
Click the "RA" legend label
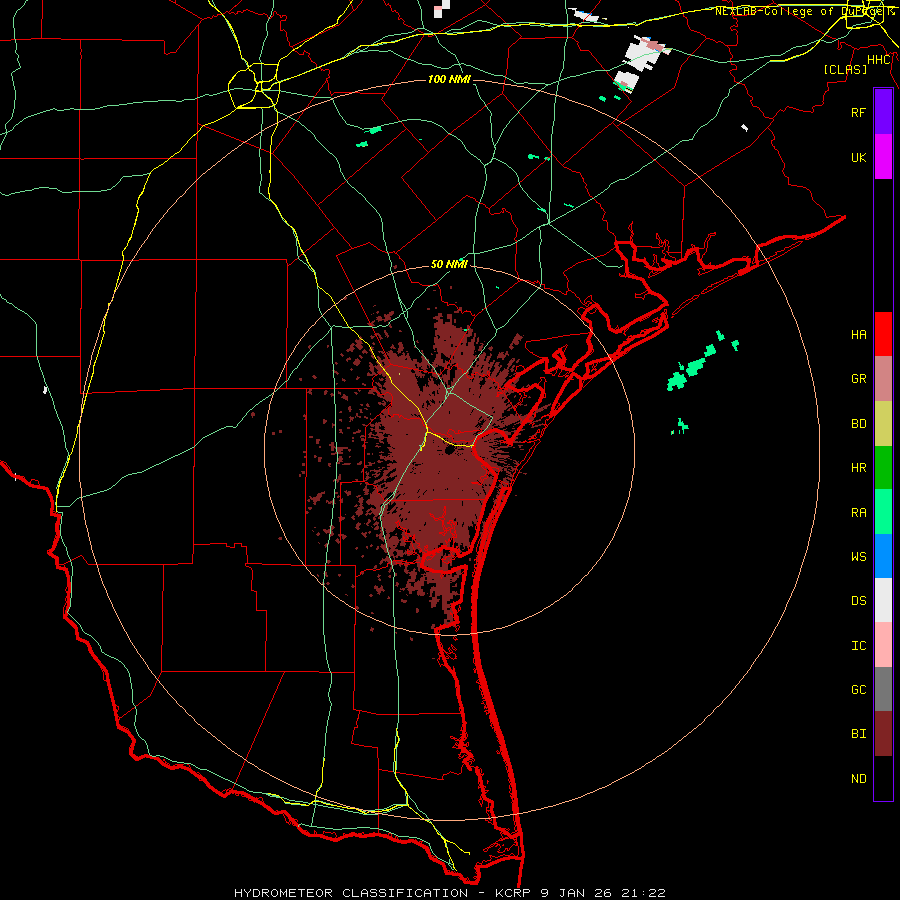tap(858, 512)
